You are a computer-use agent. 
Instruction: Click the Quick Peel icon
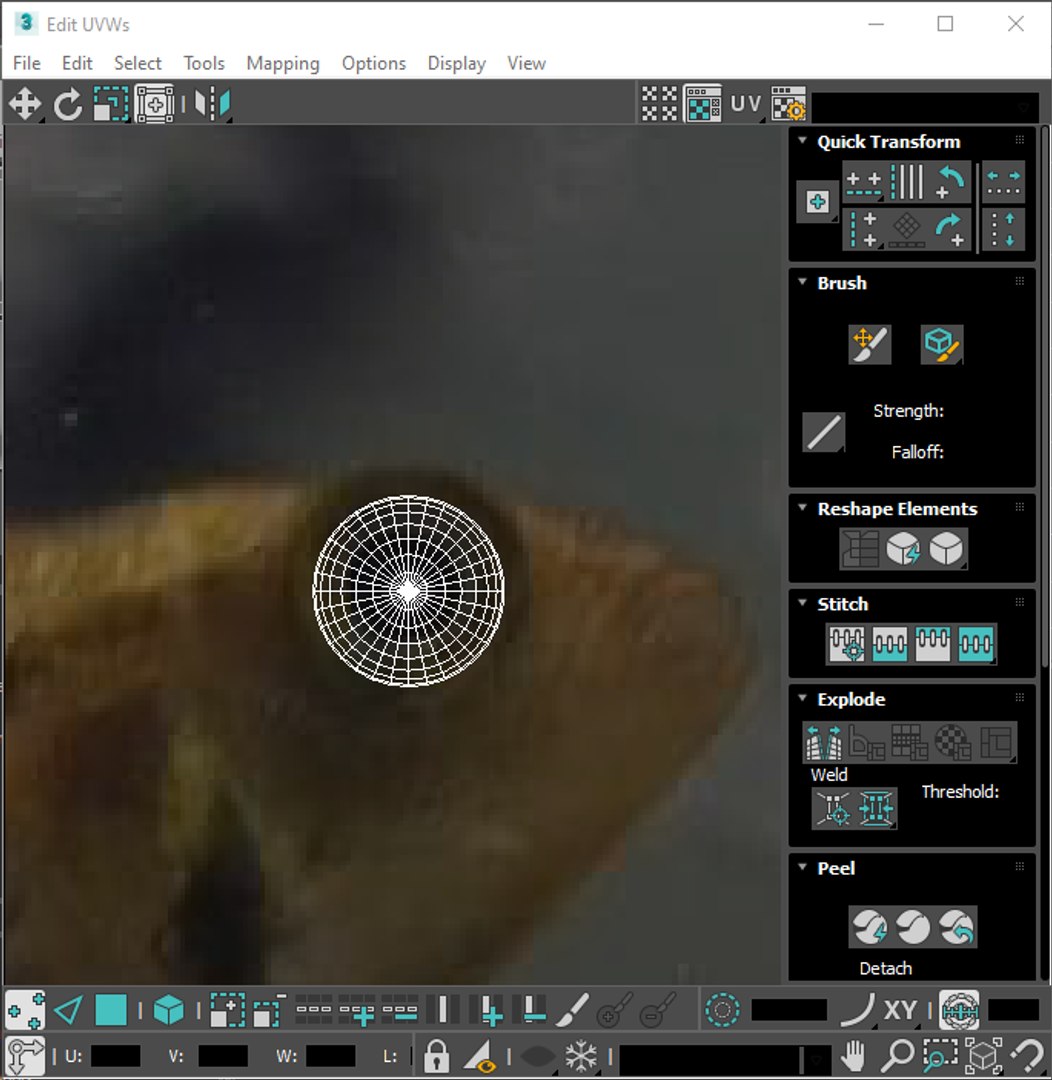click(x=869, y=927)
